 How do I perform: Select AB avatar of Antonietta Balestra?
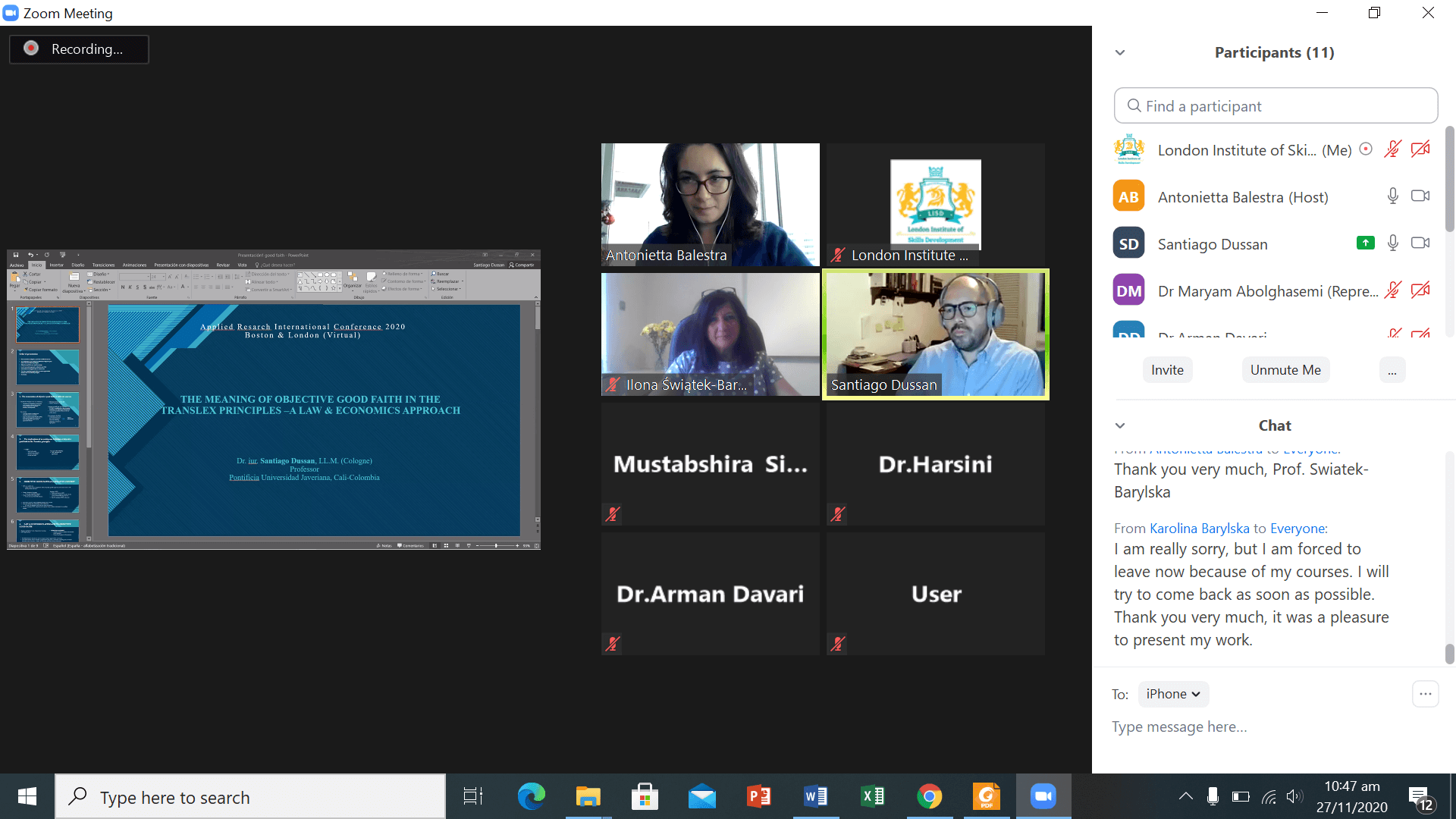coord(1128,196)
